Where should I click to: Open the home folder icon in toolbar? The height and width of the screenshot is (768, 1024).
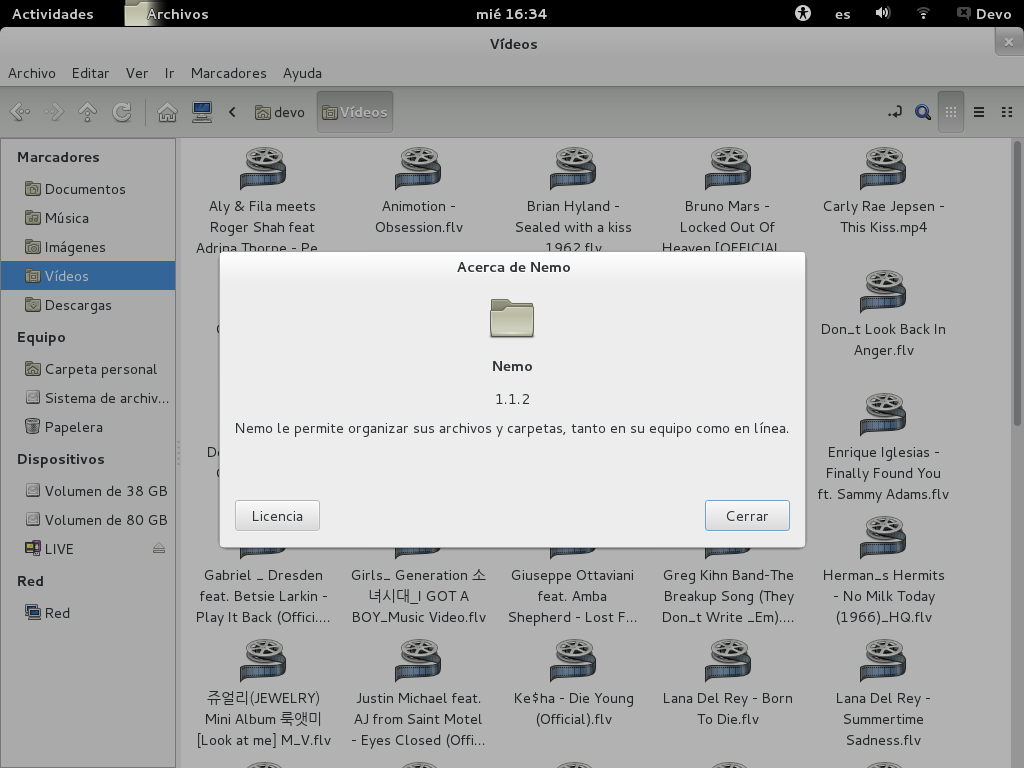click(167, 112)
